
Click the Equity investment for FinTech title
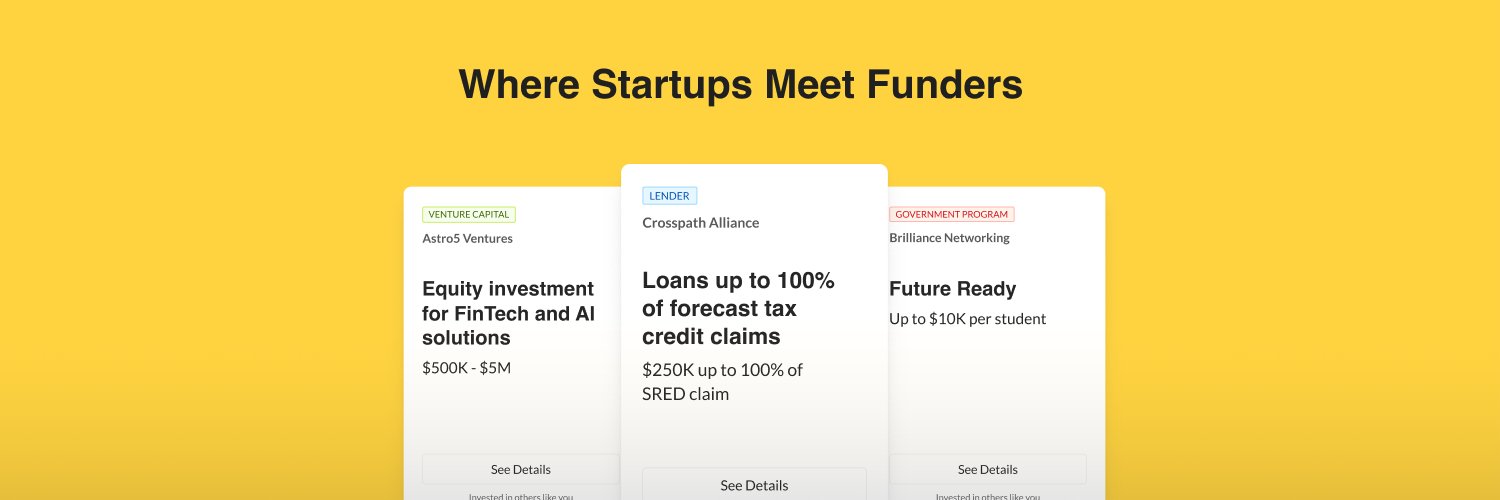[508, 313]
